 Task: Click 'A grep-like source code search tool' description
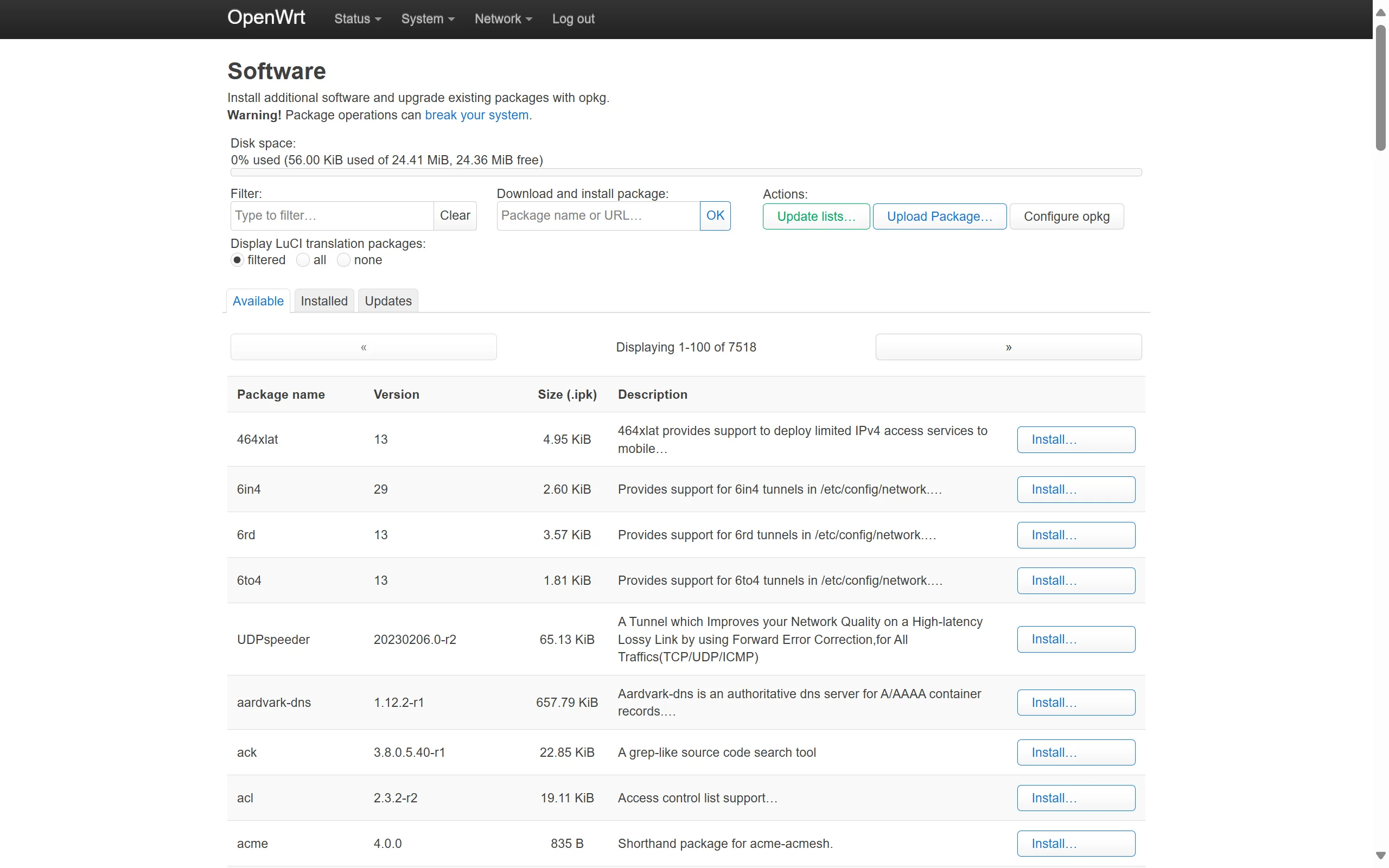[717, 752]
